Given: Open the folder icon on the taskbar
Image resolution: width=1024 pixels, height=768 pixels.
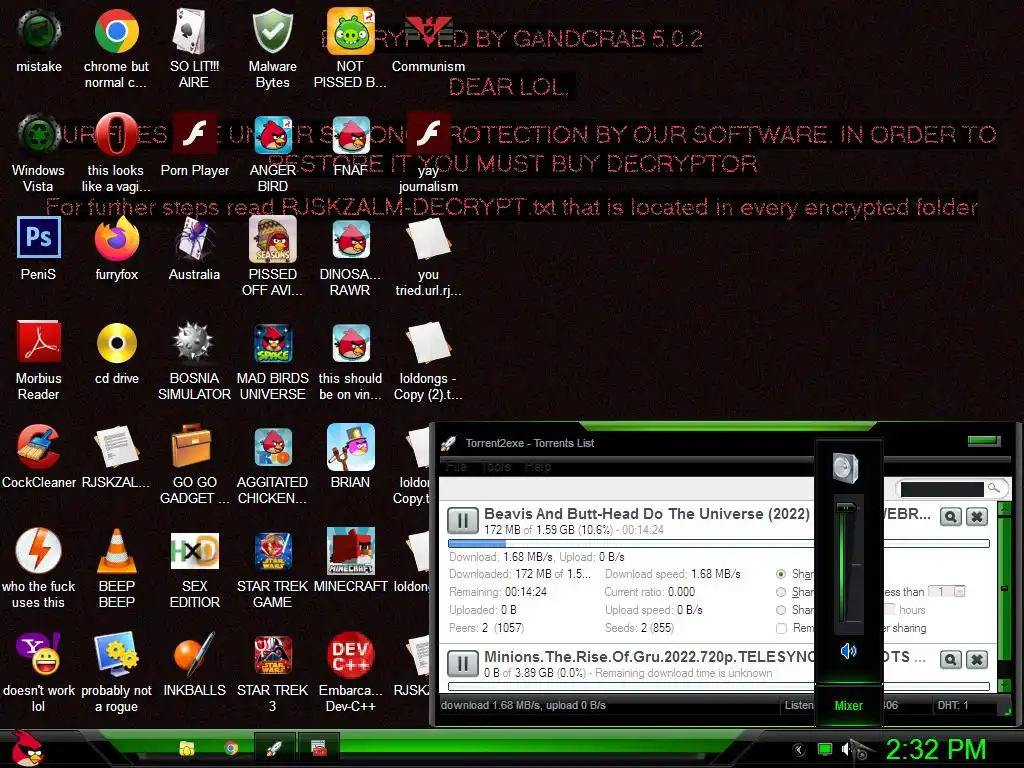Looking at the screenshot, I should click(x=187, y=748).
